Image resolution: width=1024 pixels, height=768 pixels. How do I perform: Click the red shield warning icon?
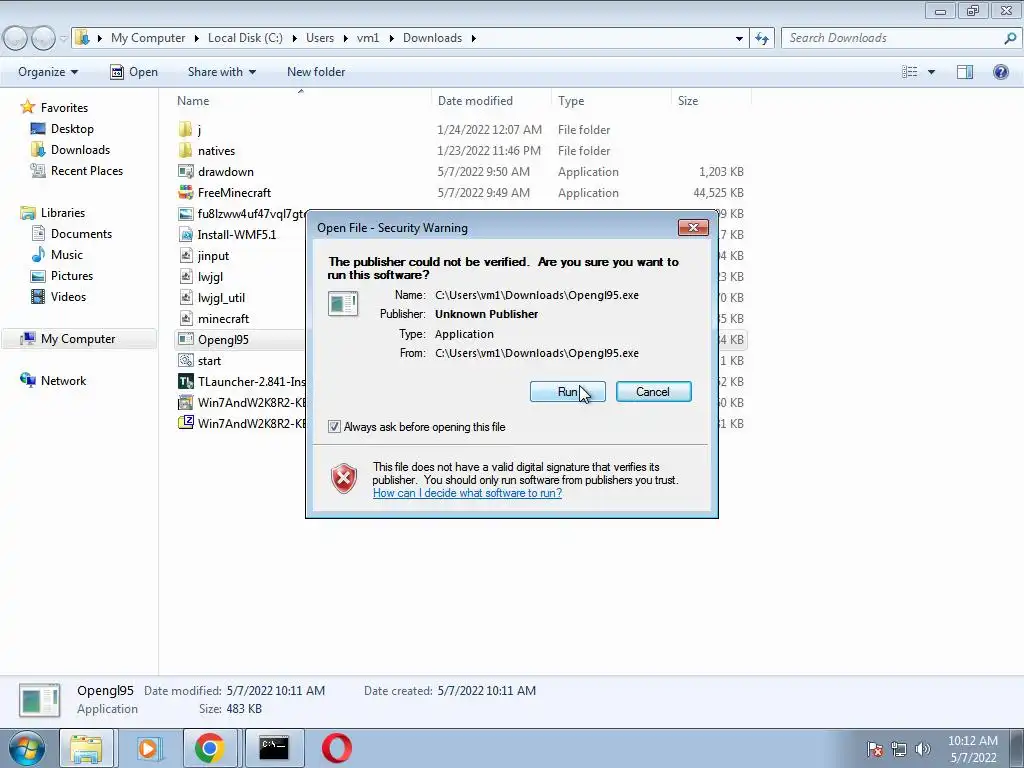[344, 479]
